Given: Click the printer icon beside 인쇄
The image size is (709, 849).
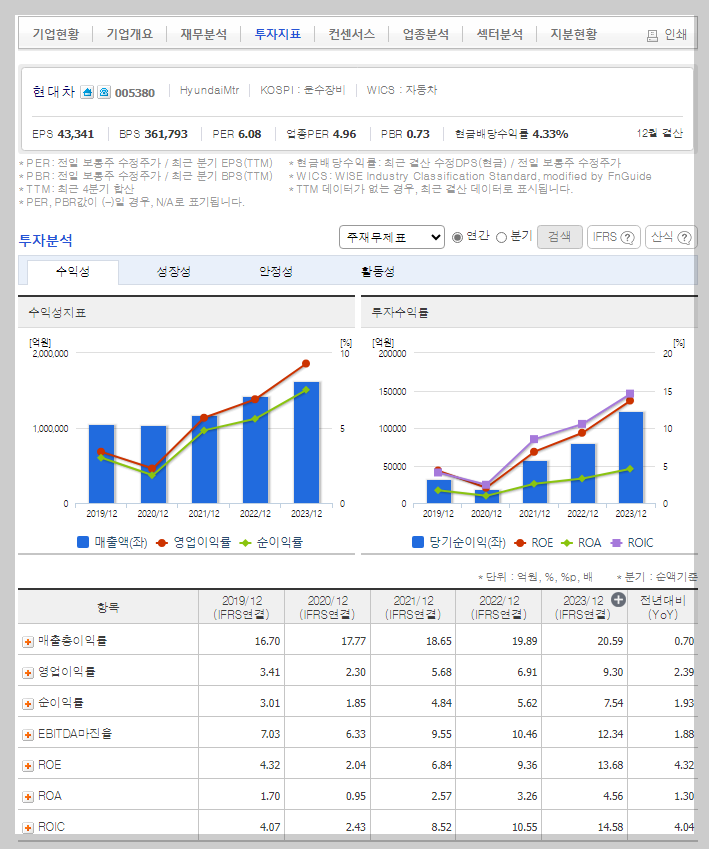Looking at the screenshot, I should pos(652,36).
